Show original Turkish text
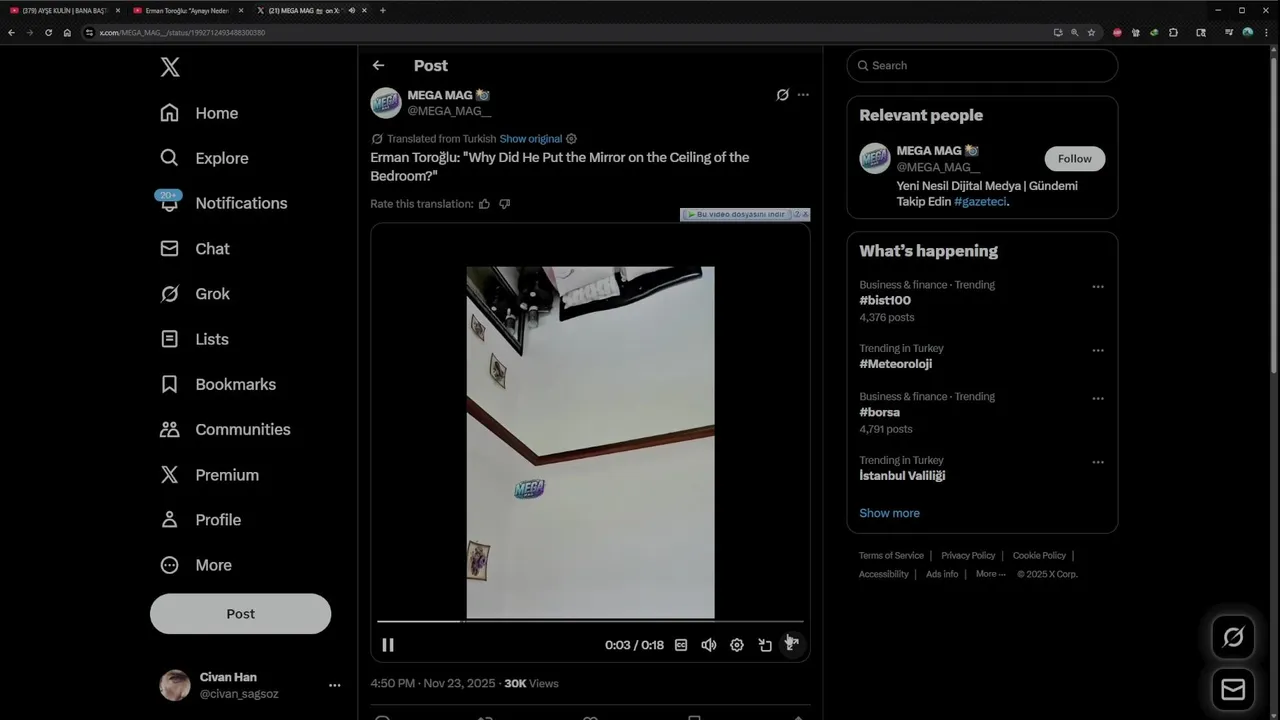The height and width of the screenshot is (720, 1280). pyautogui.click(x=530, y=139)
